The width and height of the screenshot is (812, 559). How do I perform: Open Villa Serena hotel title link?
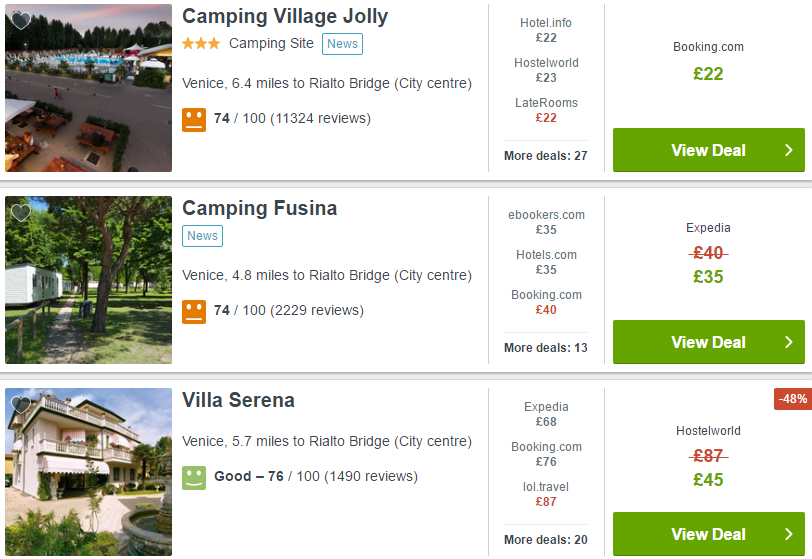(x=238, y=401)
